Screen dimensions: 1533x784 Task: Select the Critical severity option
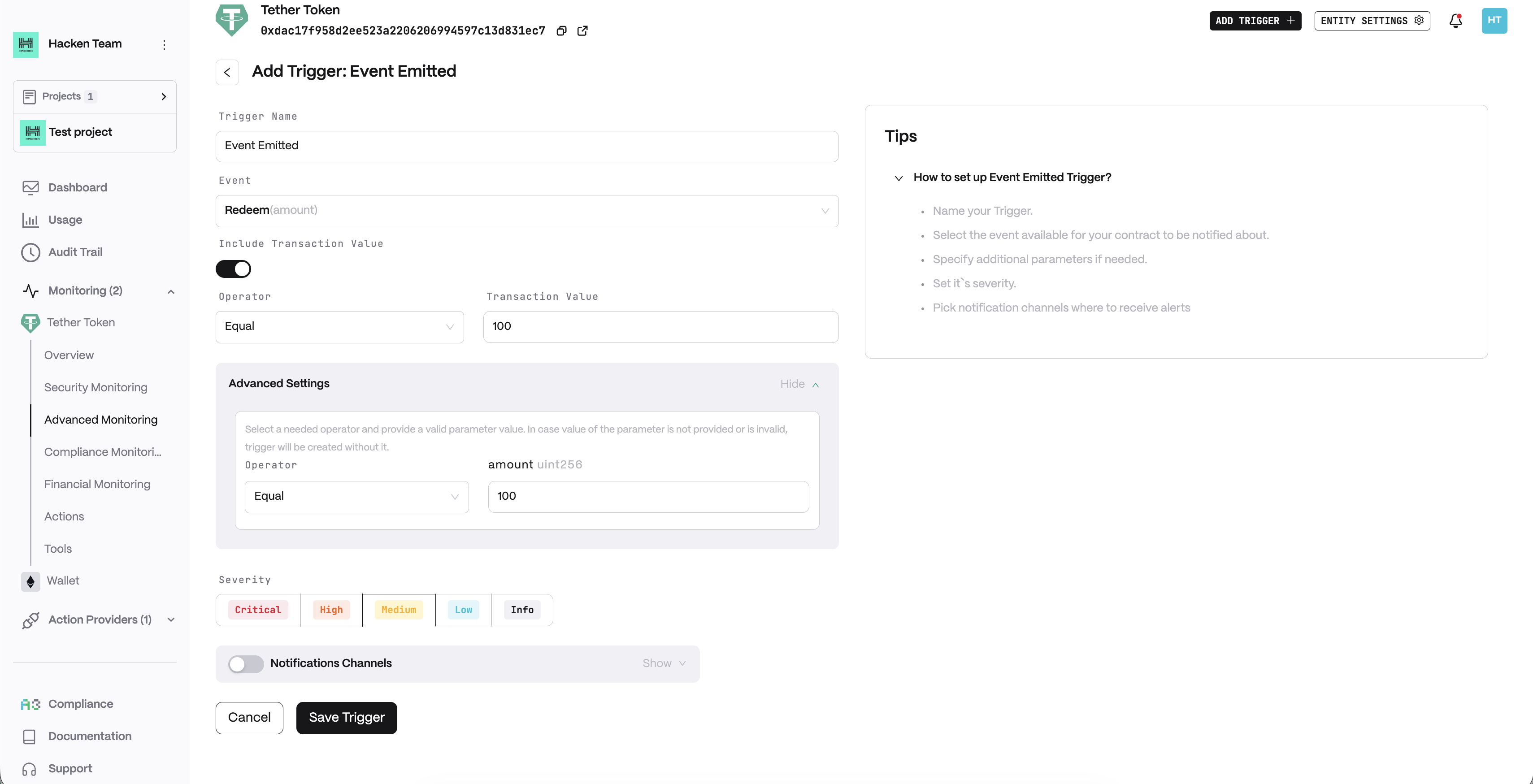click(x=258, y=610)
